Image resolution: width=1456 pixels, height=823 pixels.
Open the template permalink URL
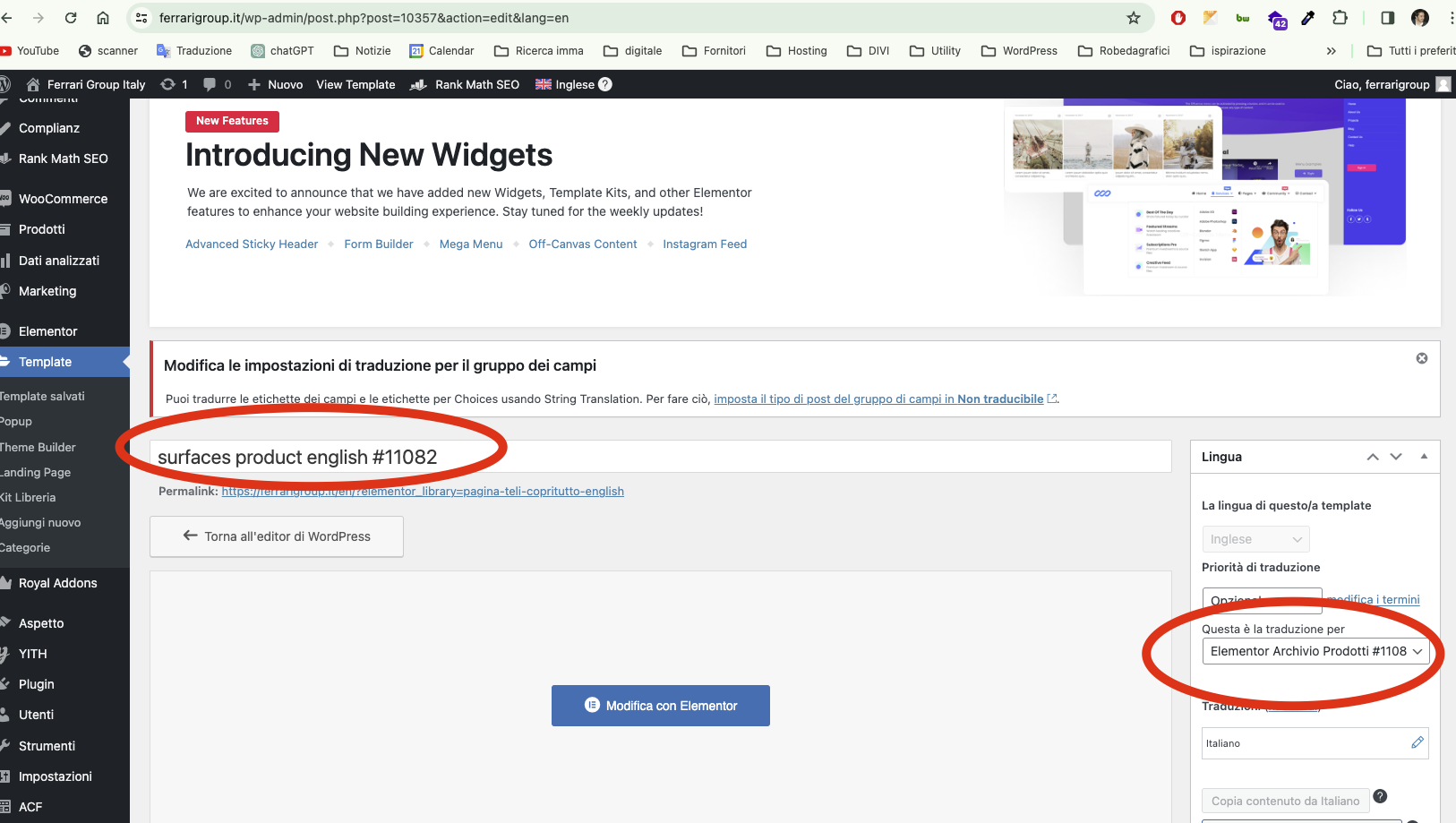tap(423, 491)
